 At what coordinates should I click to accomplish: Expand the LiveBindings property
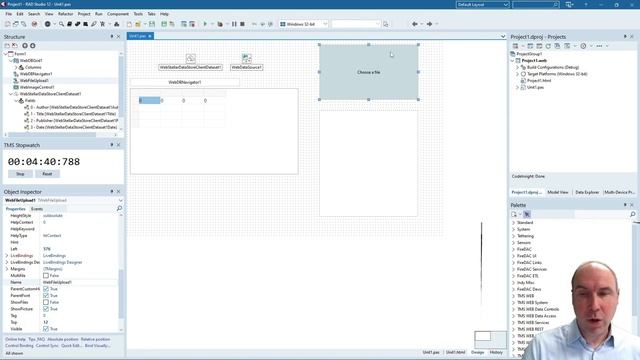coord(7,256)
